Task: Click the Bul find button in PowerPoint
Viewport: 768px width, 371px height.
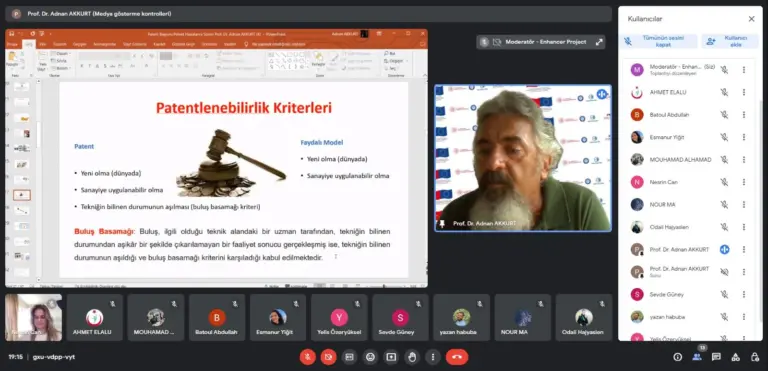Action: tap(390, 53)
